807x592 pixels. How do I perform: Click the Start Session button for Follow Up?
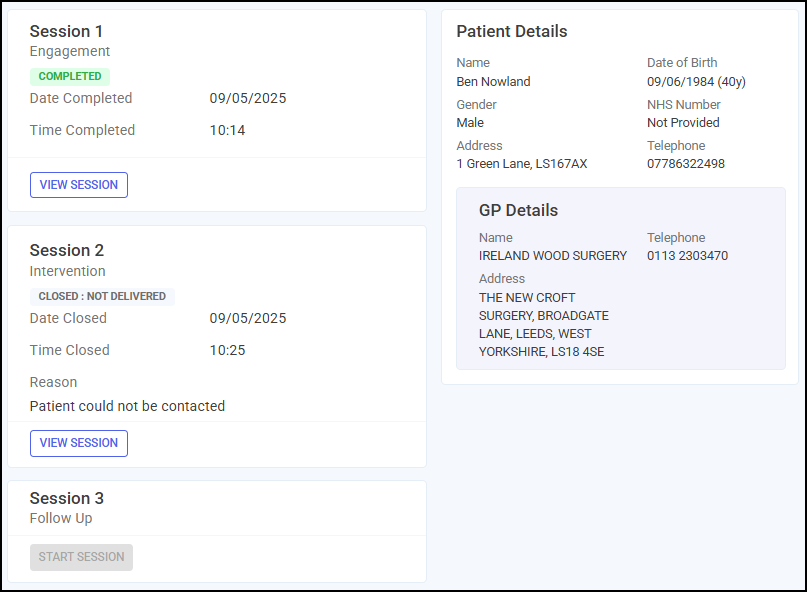pyautogui.click(x=81, y=557)
